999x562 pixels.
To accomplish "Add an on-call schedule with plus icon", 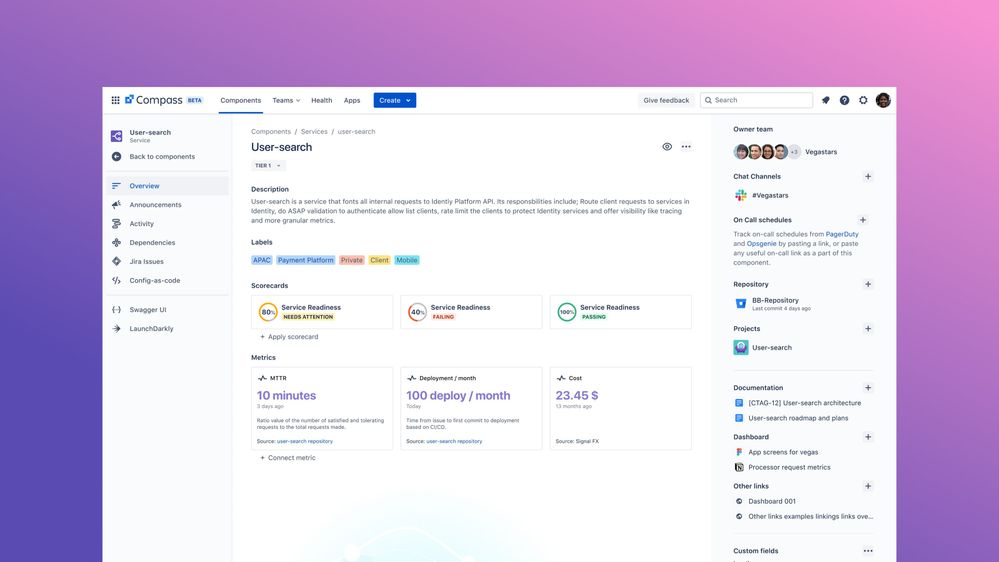I will pos(863,220).
